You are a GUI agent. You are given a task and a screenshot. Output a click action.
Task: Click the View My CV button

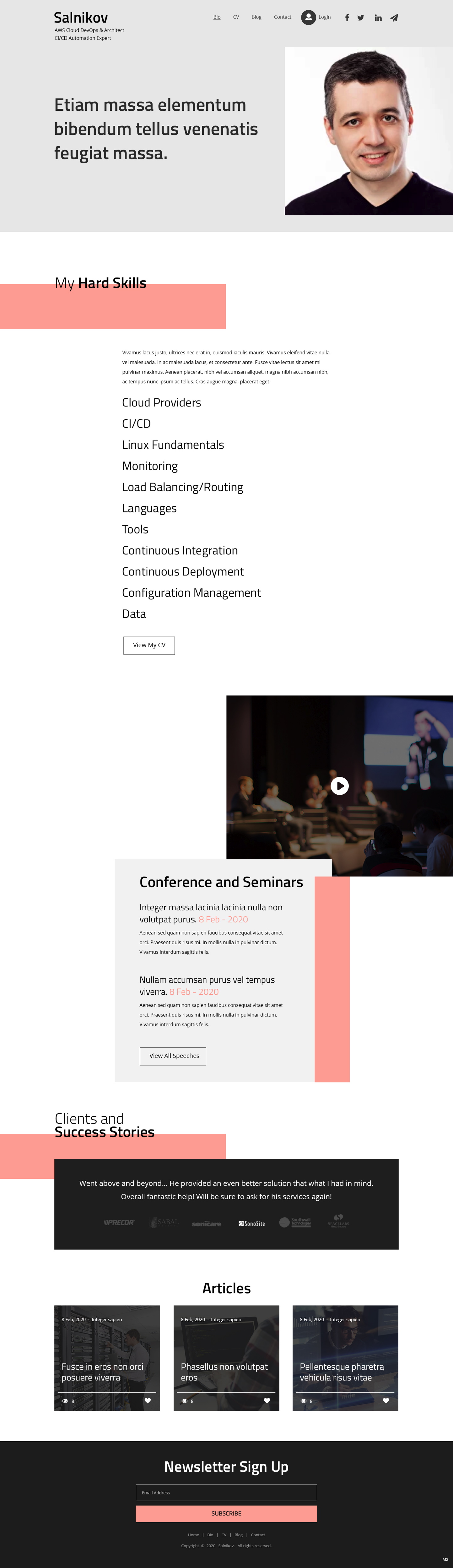click(x=149, y=645)
